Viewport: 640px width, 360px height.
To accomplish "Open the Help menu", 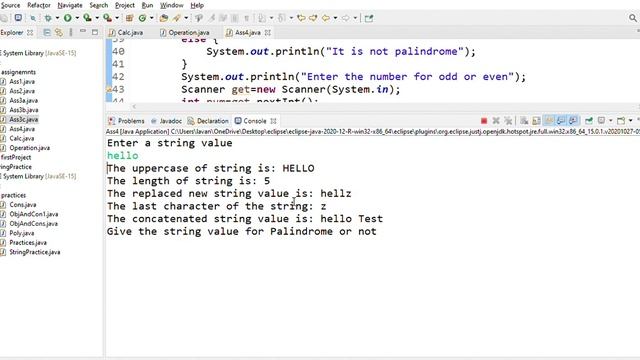I will pos(197,5).
